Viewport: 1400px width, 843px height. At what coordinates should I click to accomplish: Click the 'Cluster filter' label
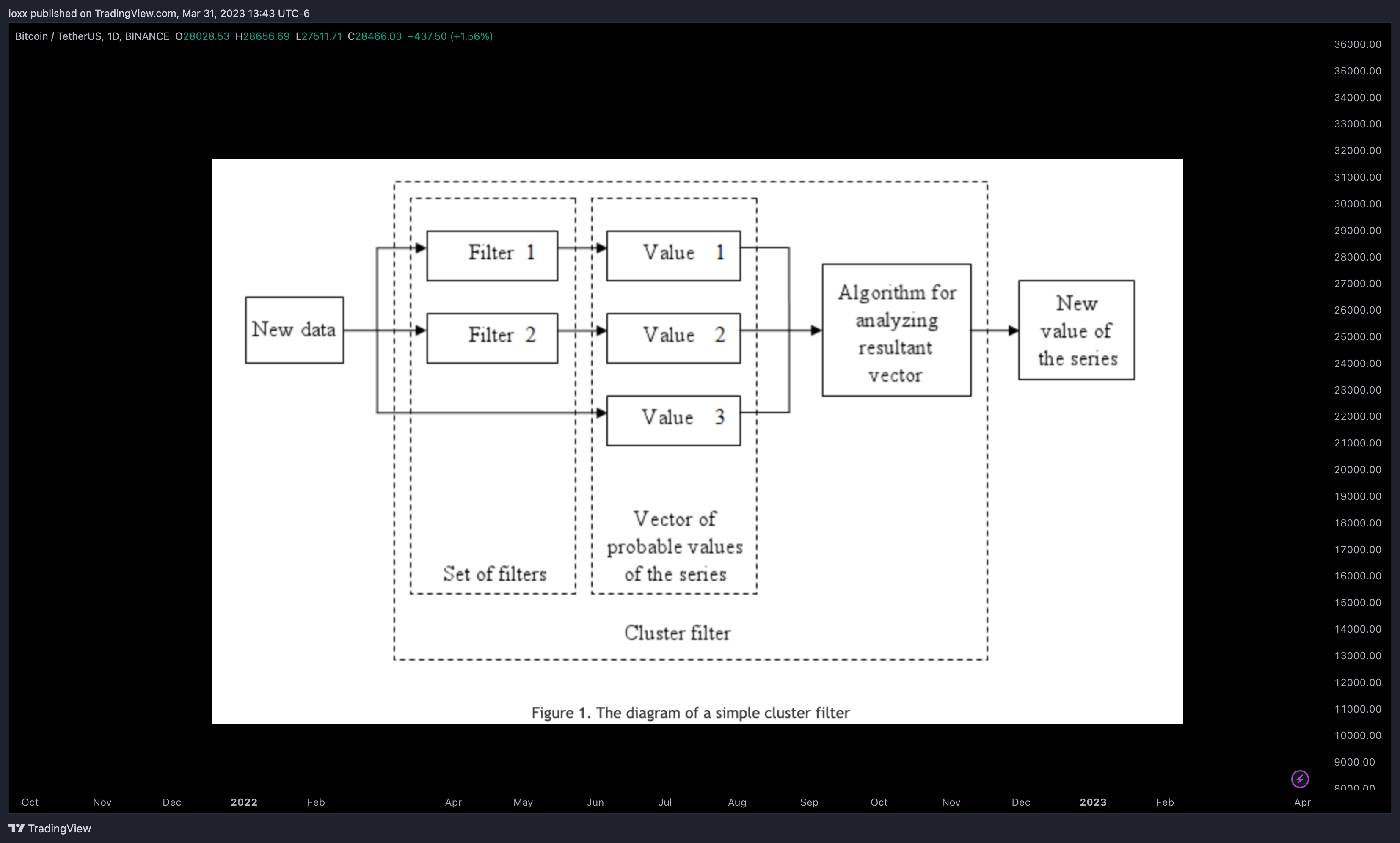tap(678, 633)
